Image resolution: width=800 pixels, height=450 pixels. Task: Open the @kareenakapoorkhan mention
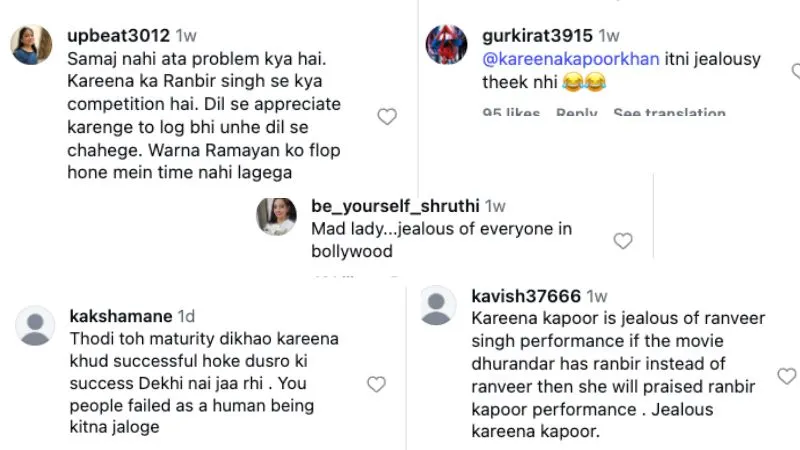click(x=570, y=58)
